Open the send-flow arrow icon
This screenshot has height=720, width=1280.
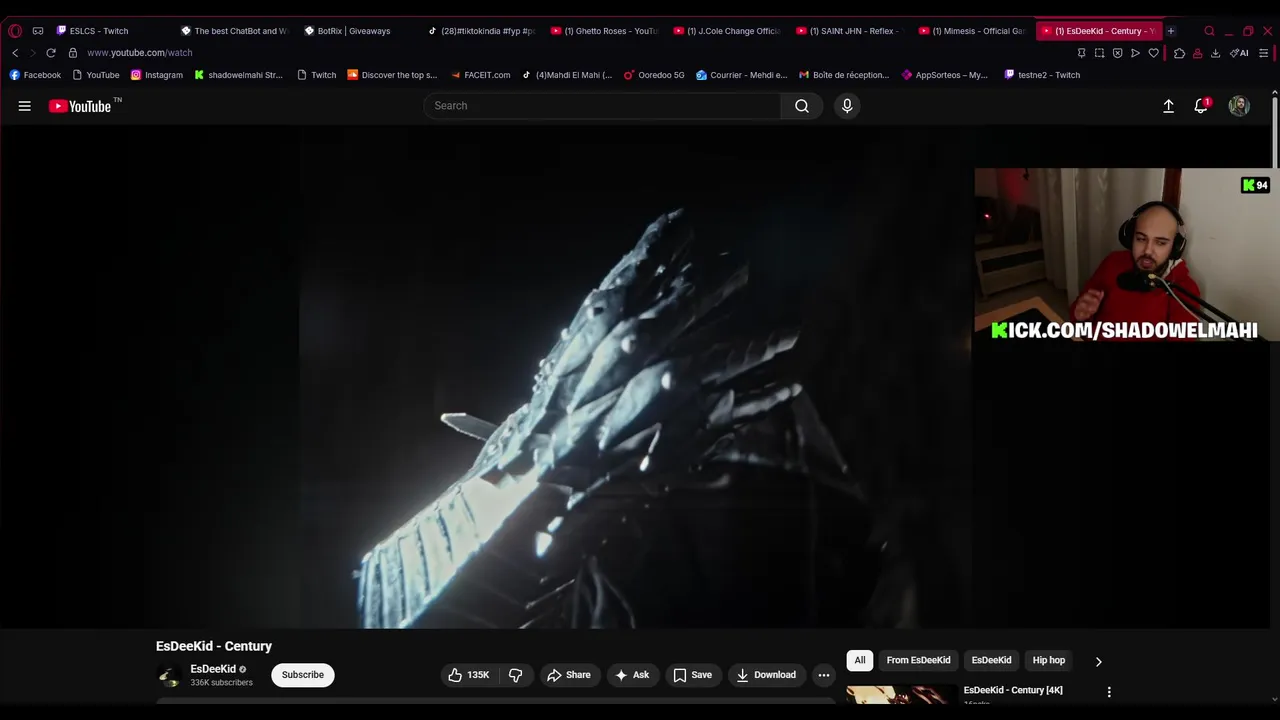[x=1135, y=53]
